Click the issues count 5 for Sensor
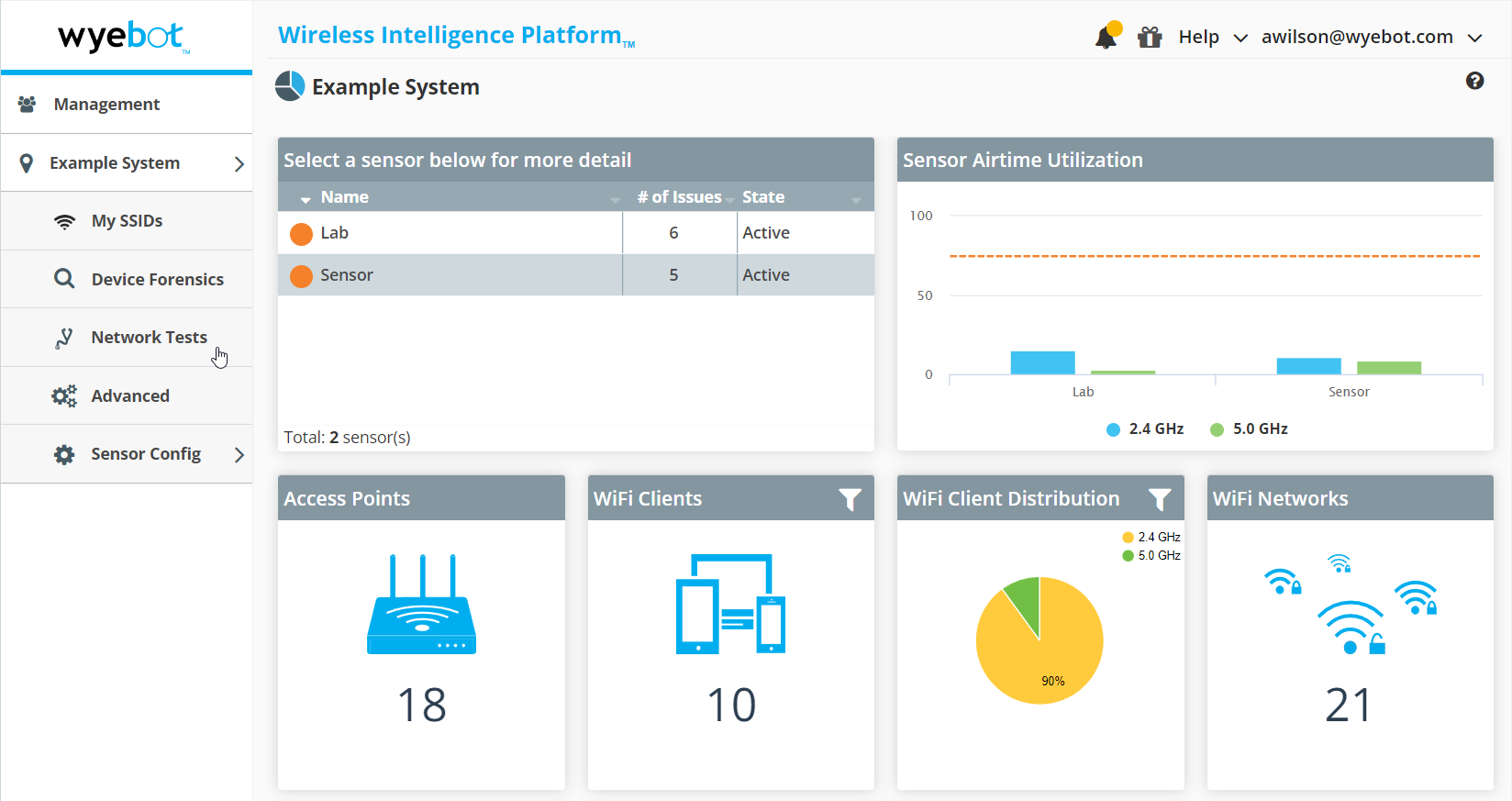Viewport: 1512px width, 801px height. [673, 275]
